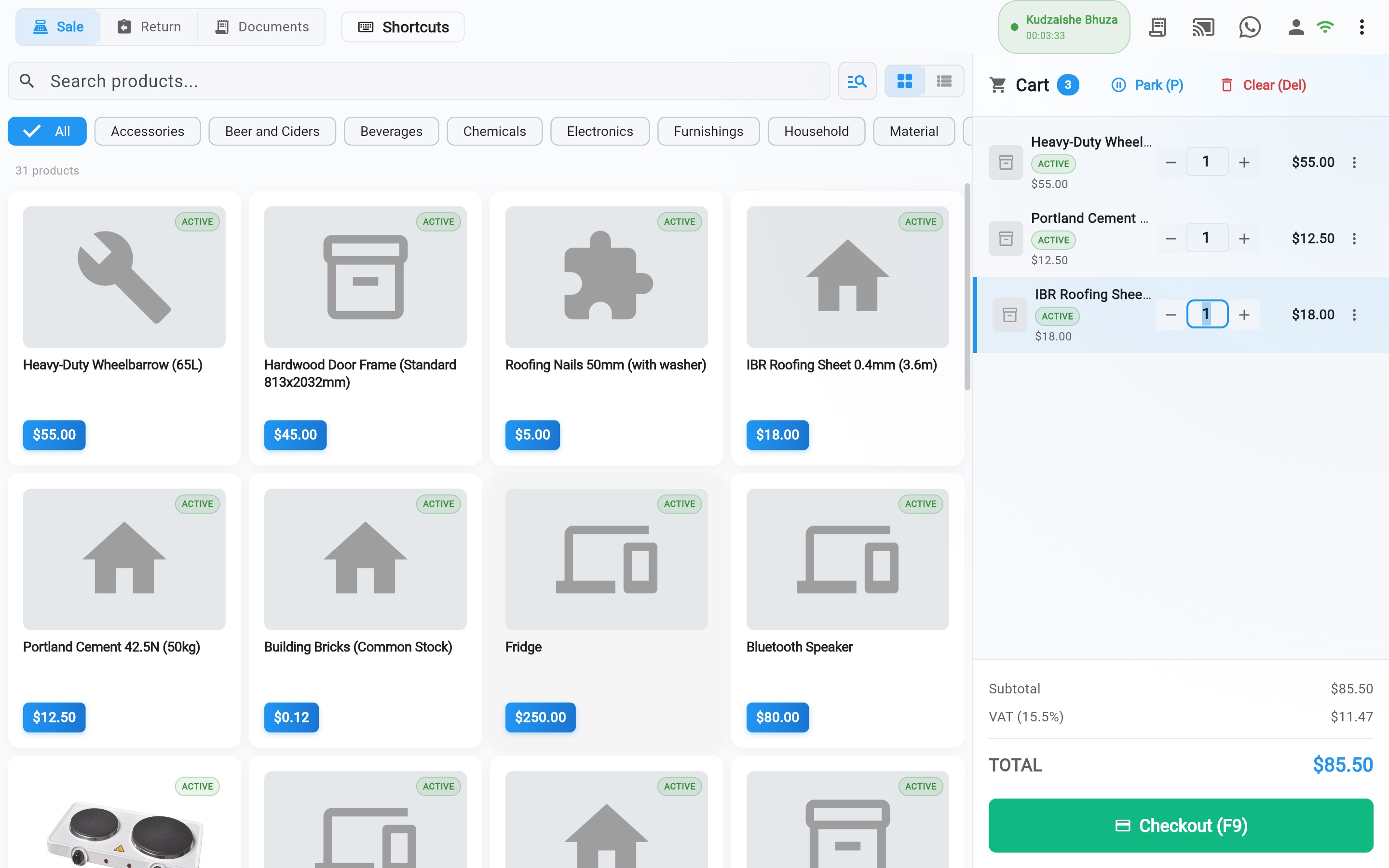This screenshot has height=868, width=1389.
Task: Open the Documents tab
Action: click(262, 27)
